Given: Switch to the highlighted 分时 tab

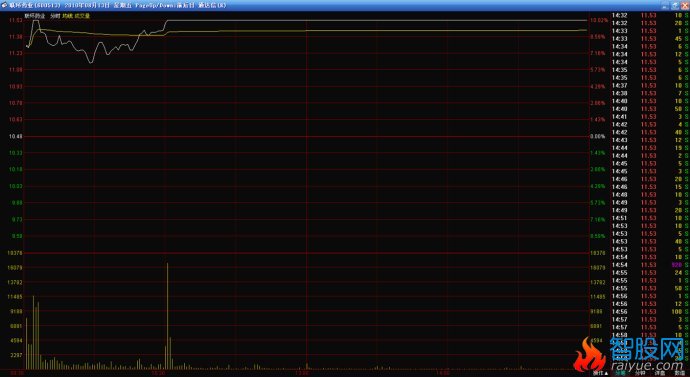Looking at the screenshot, I should 620,373.
